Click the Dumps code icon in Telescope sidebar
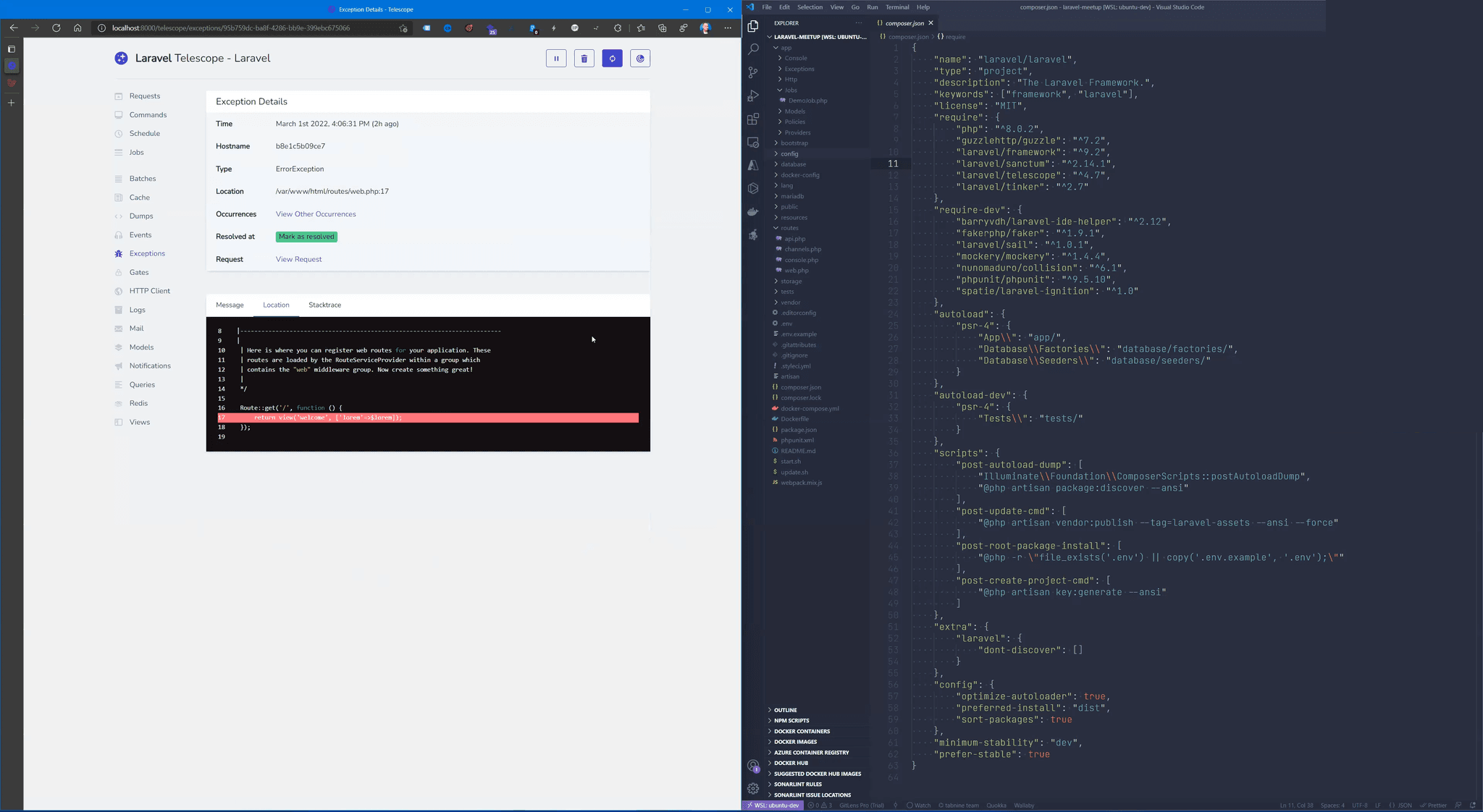The height and width of the screenshot is (812, 1483). click(119, 216)
